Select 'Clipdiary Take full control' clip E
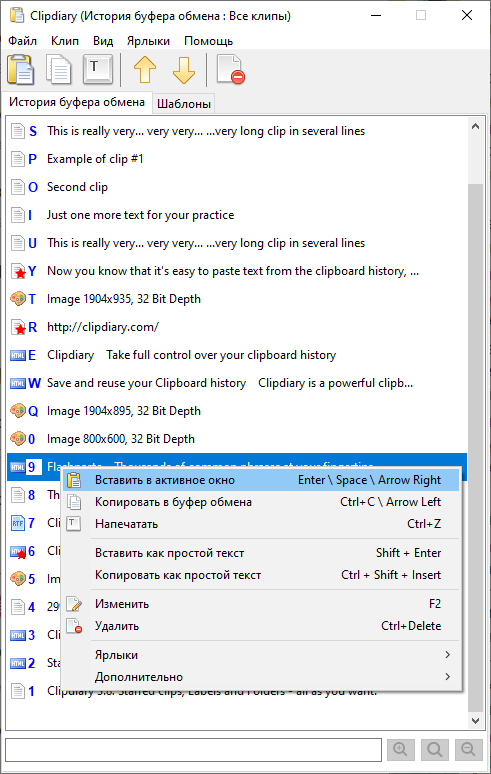This screenshot has height=774, width=491. coord(237,355)
